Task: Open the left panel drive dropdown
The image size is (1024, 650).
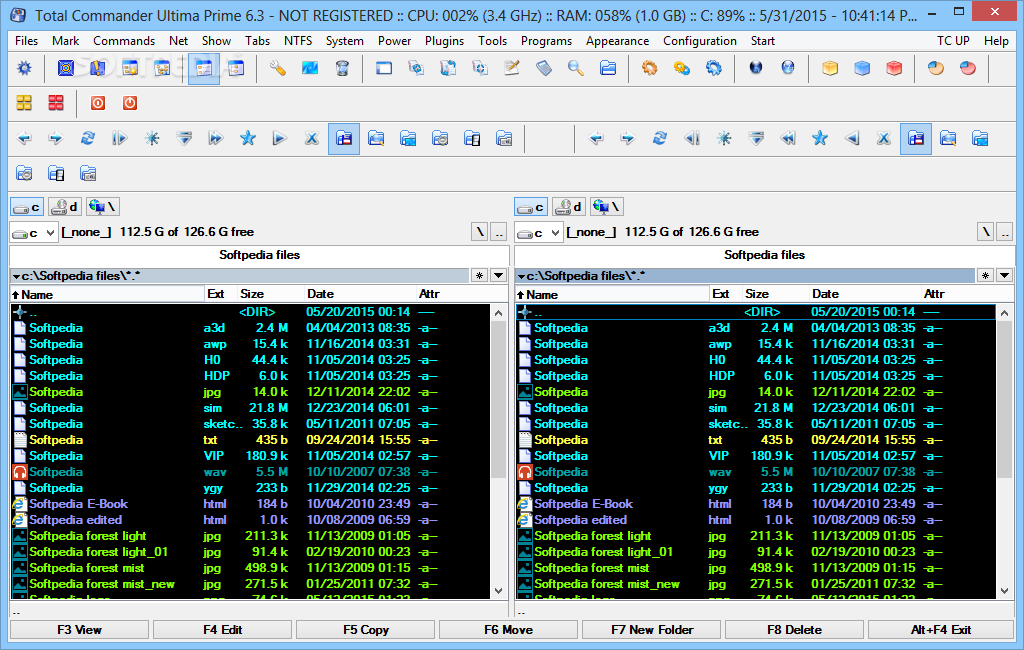Action: tap(34, 233)
